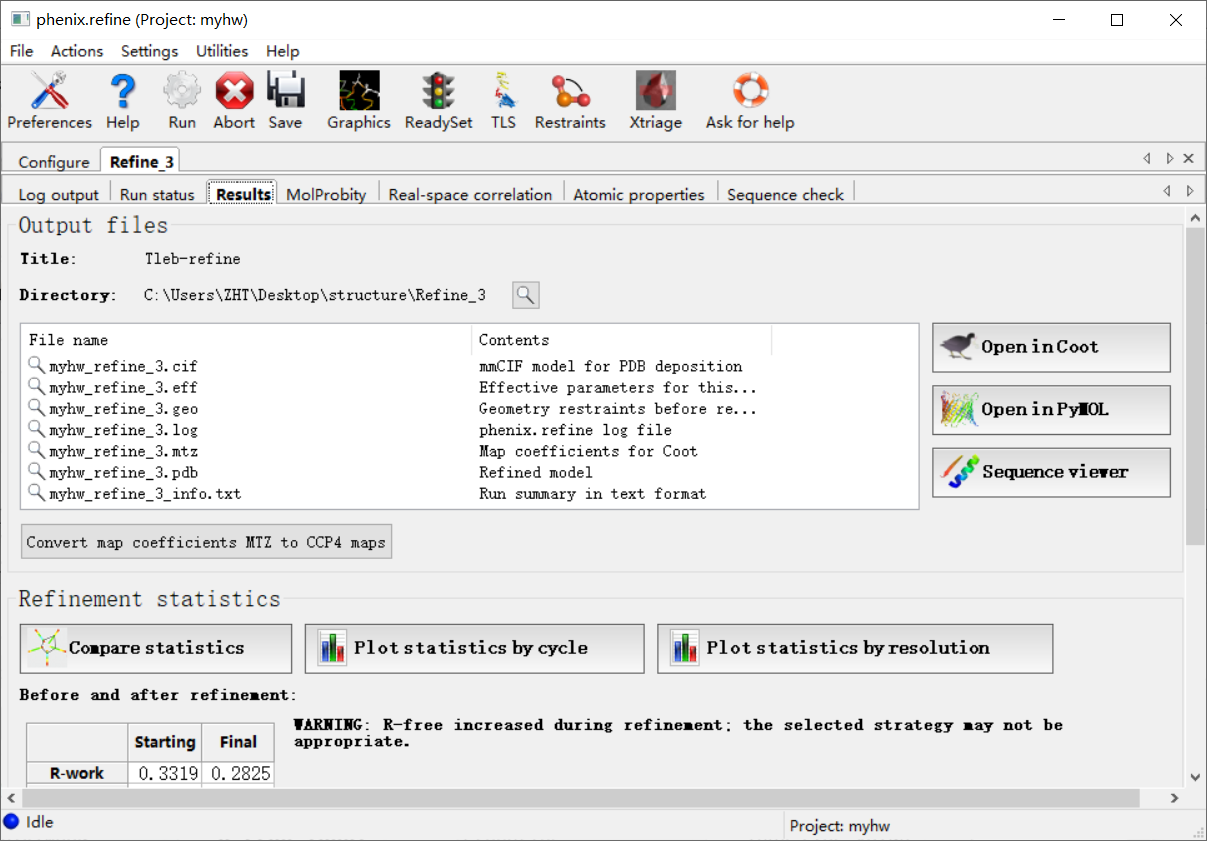Image resolution: width=1207 pixels, height=841 pixels.
Task: Open the MolProbity tab
Action: [326, 194]
